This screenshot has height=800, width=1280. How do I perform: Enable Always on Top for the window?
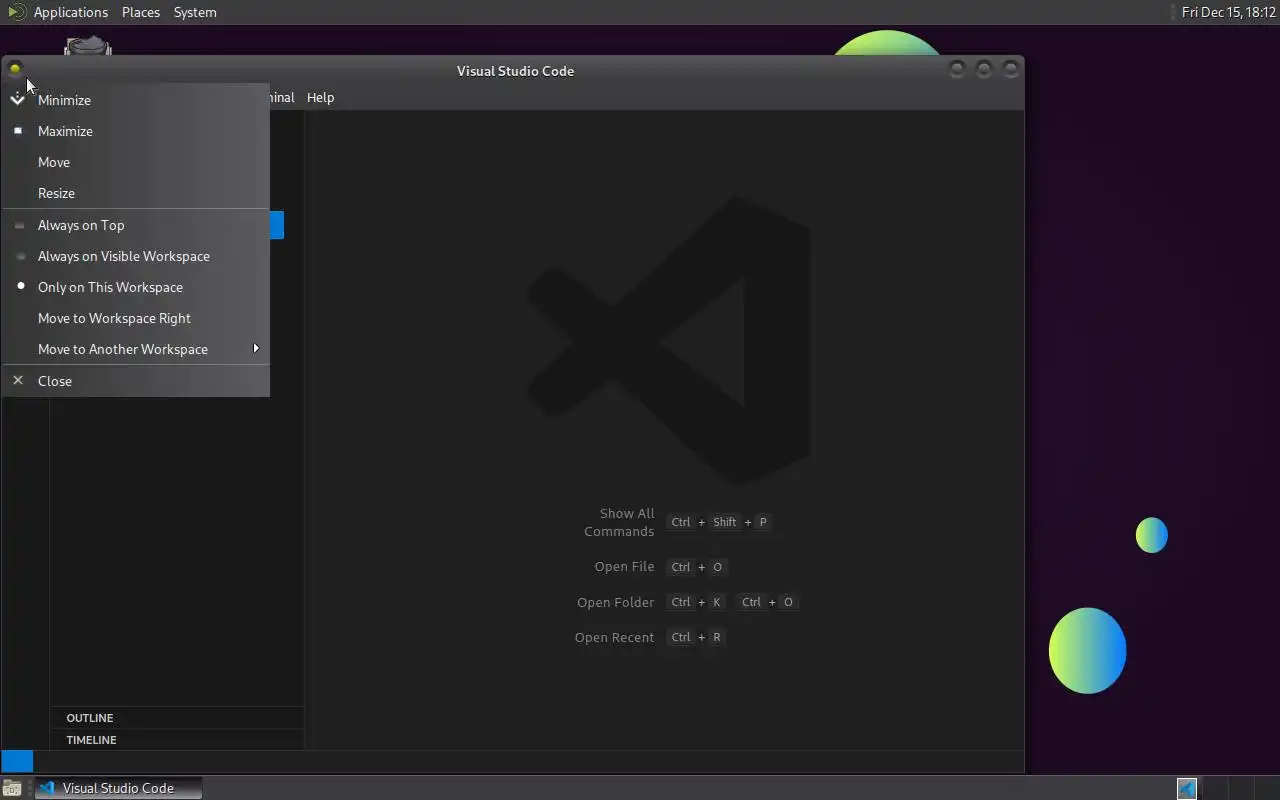(136, 225)
